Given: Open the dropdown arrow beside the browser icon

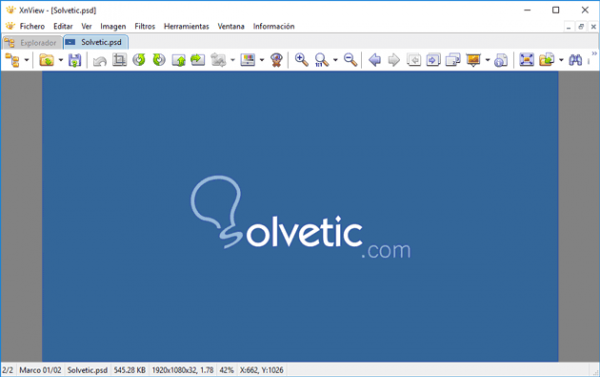Looking at the screenshot, I should (26, 60).
